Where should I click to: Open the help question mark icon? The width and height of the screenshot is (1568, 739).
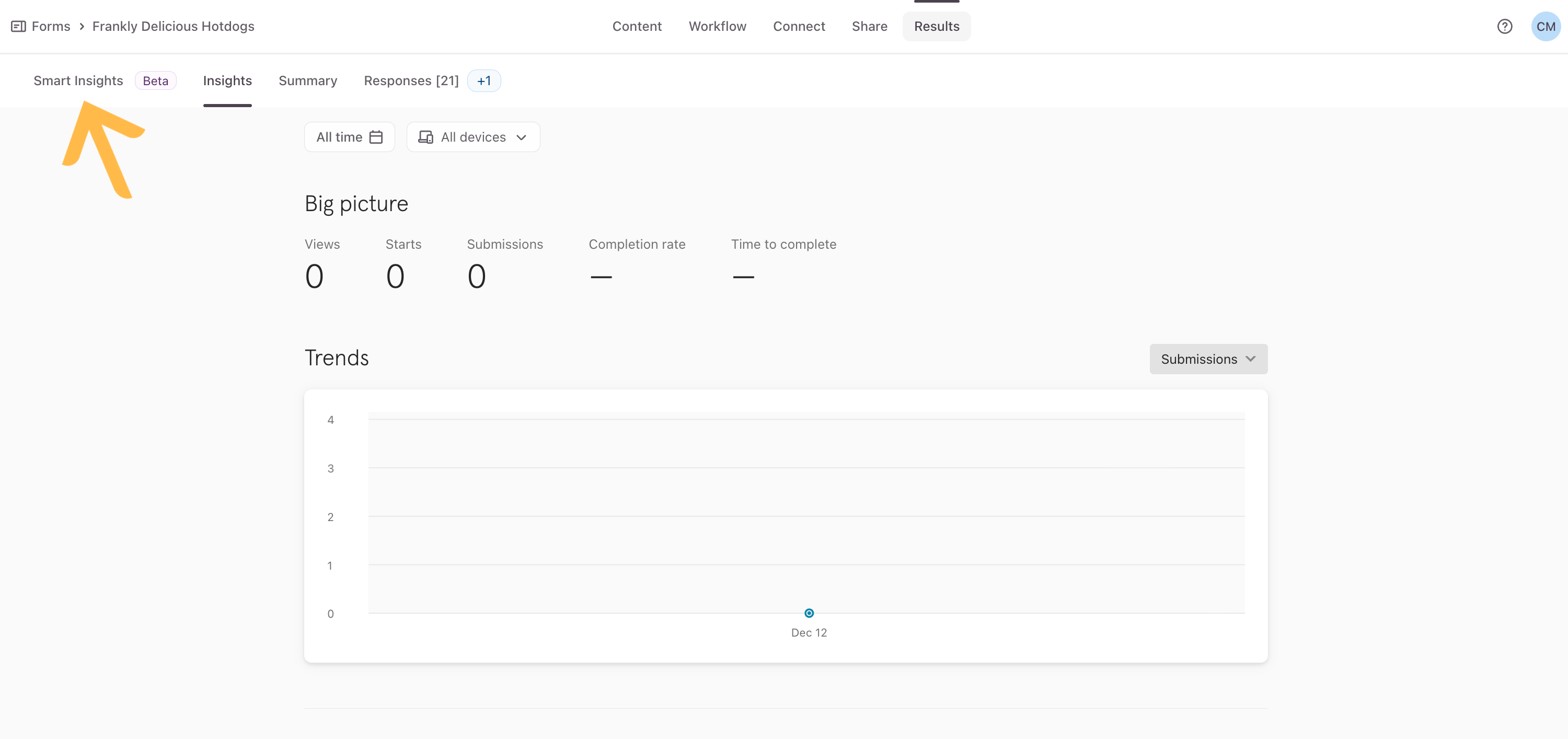[1504, 26]
